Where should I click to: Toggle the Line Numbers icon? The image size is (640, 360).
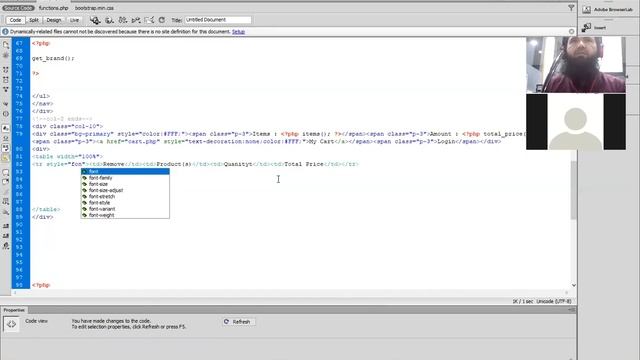(6, 128)
